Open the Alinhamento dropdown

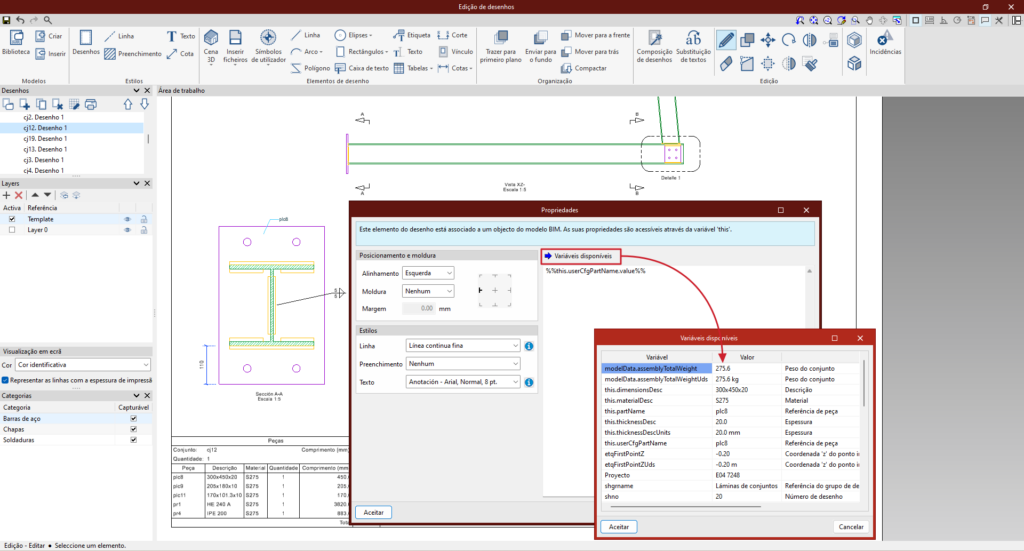click(428, 273)
